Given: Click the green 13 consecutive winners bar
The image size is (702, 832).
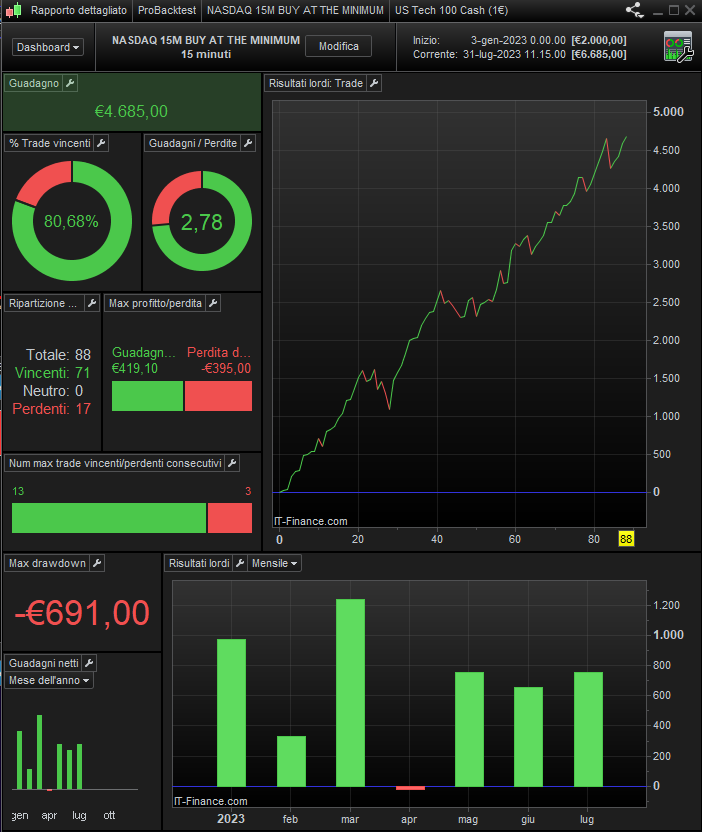Looking at the screenshot, I should (109, 518).
